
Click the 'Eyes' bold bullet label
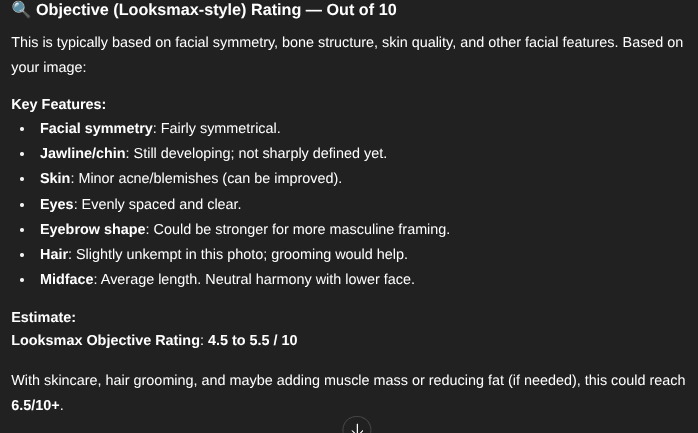click(57, 204)
